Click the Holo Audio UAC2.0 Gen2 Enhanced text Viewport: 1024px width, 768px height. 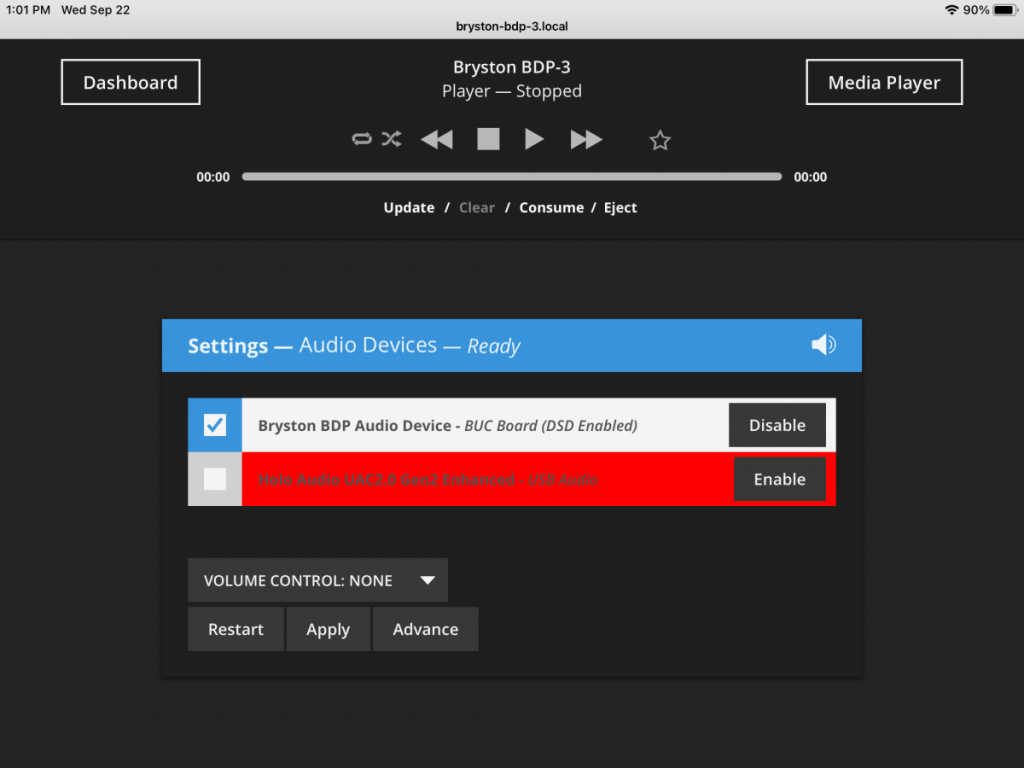tap(386, 480)
